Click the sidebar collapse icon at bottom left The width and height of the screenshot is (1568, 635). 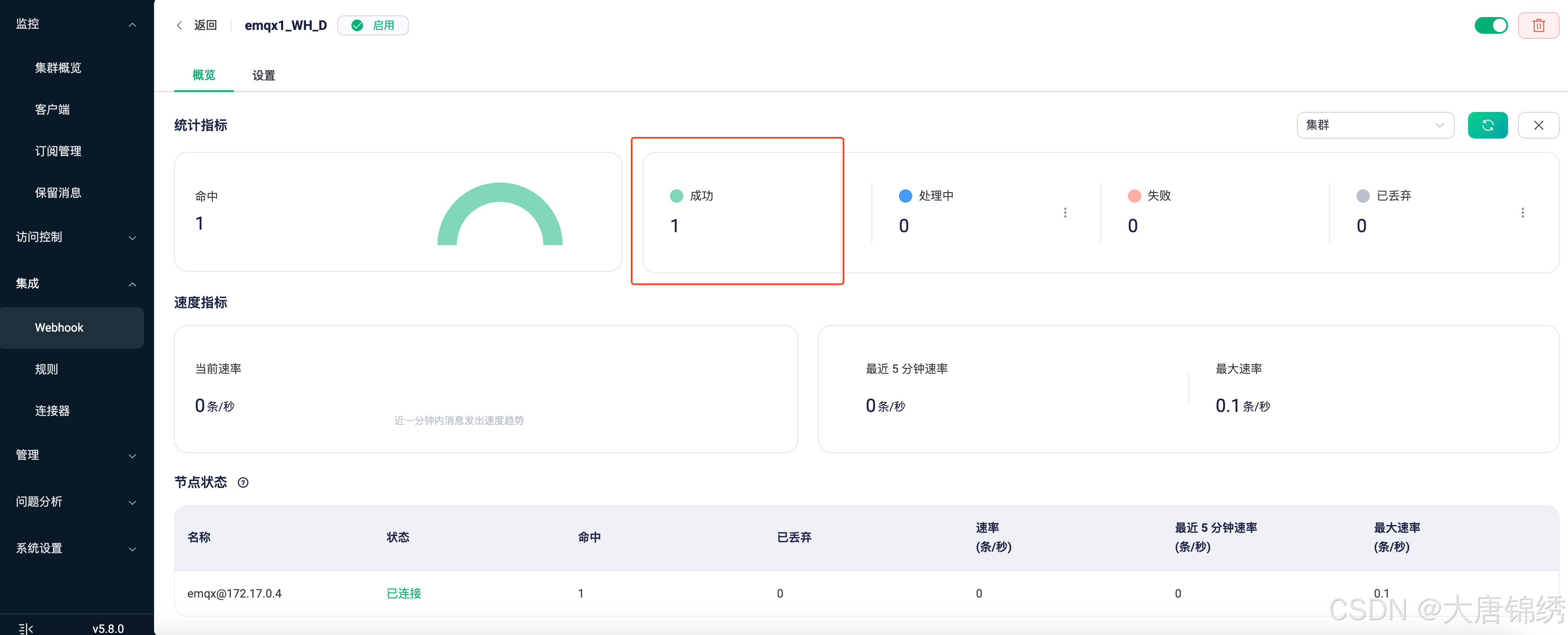tap(25, 628)
